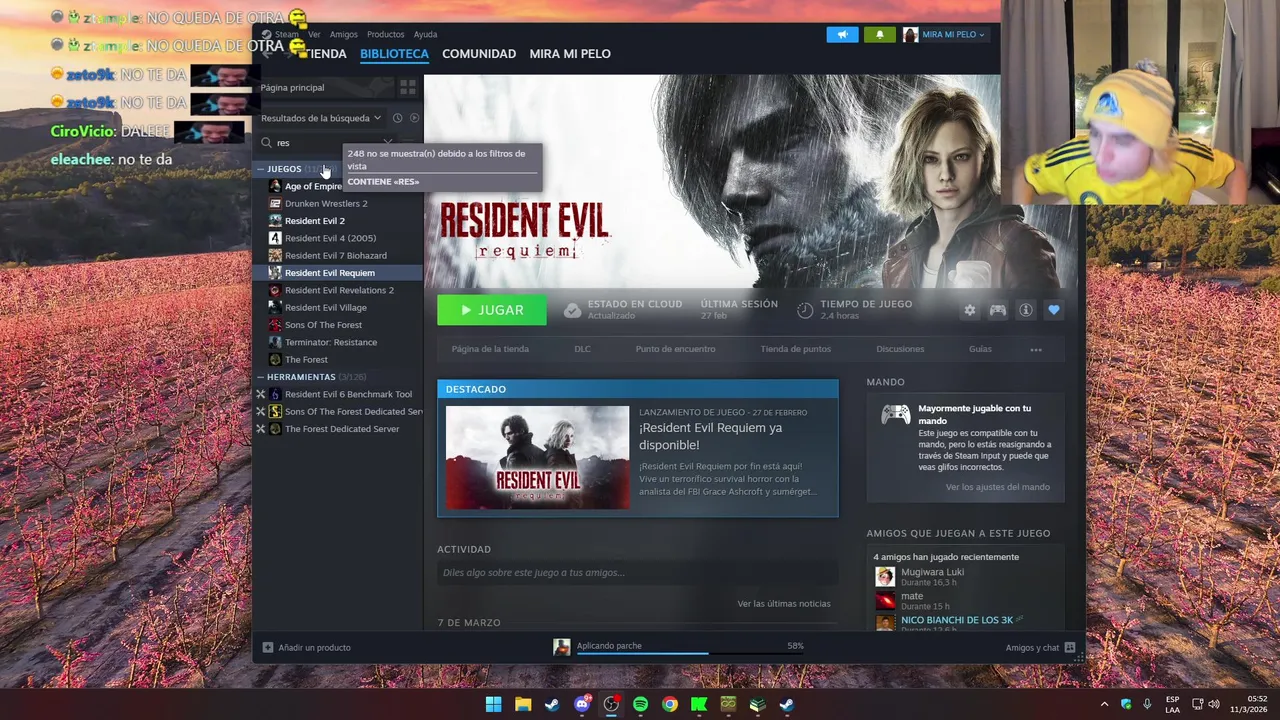Open friend Mugiwara Luki's avatar
1280x720 pixels.
(x=885, y=576)
